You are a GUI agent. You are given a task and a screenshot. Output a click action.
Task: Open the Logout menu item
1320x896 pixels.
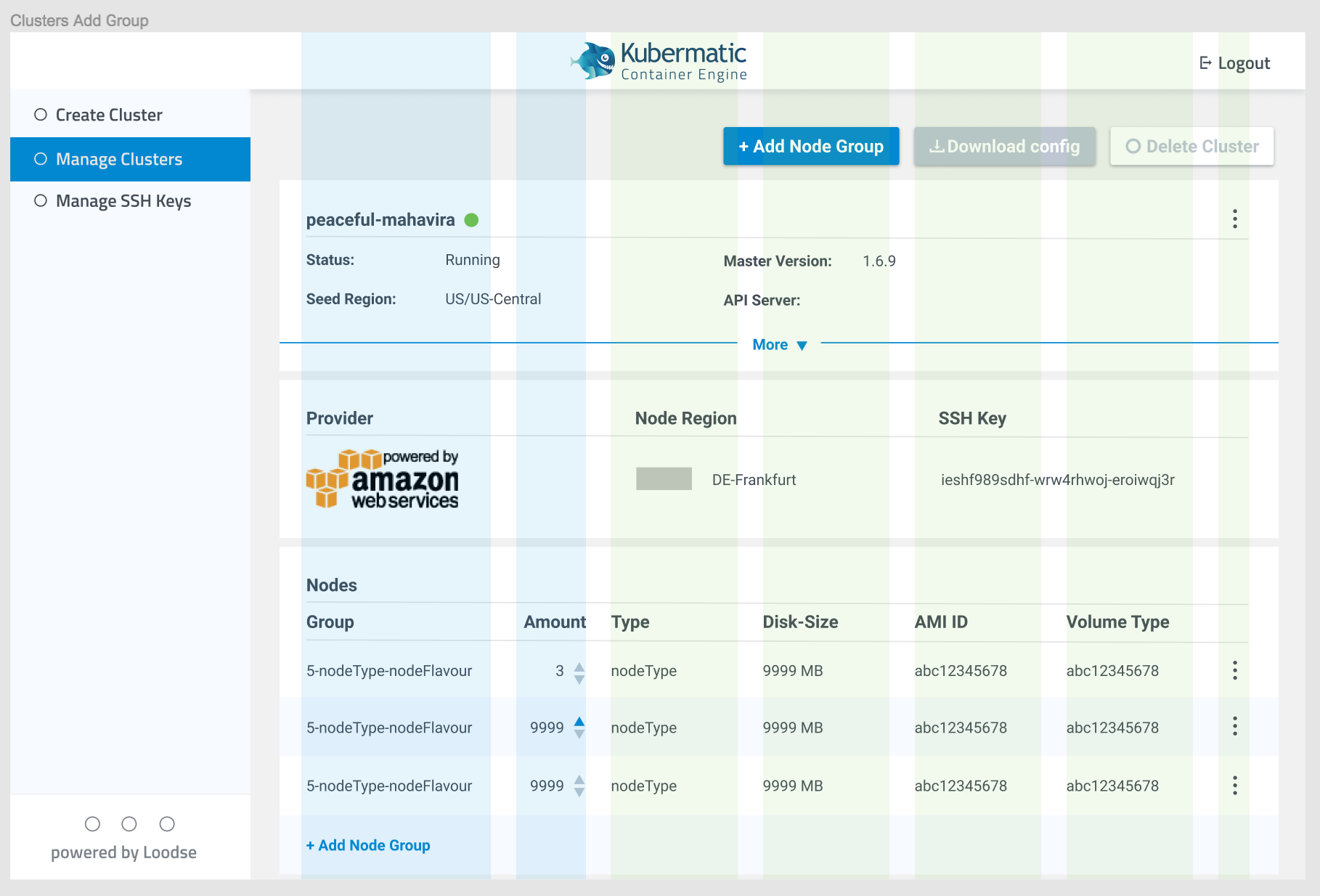click(x=1234, y=63)
